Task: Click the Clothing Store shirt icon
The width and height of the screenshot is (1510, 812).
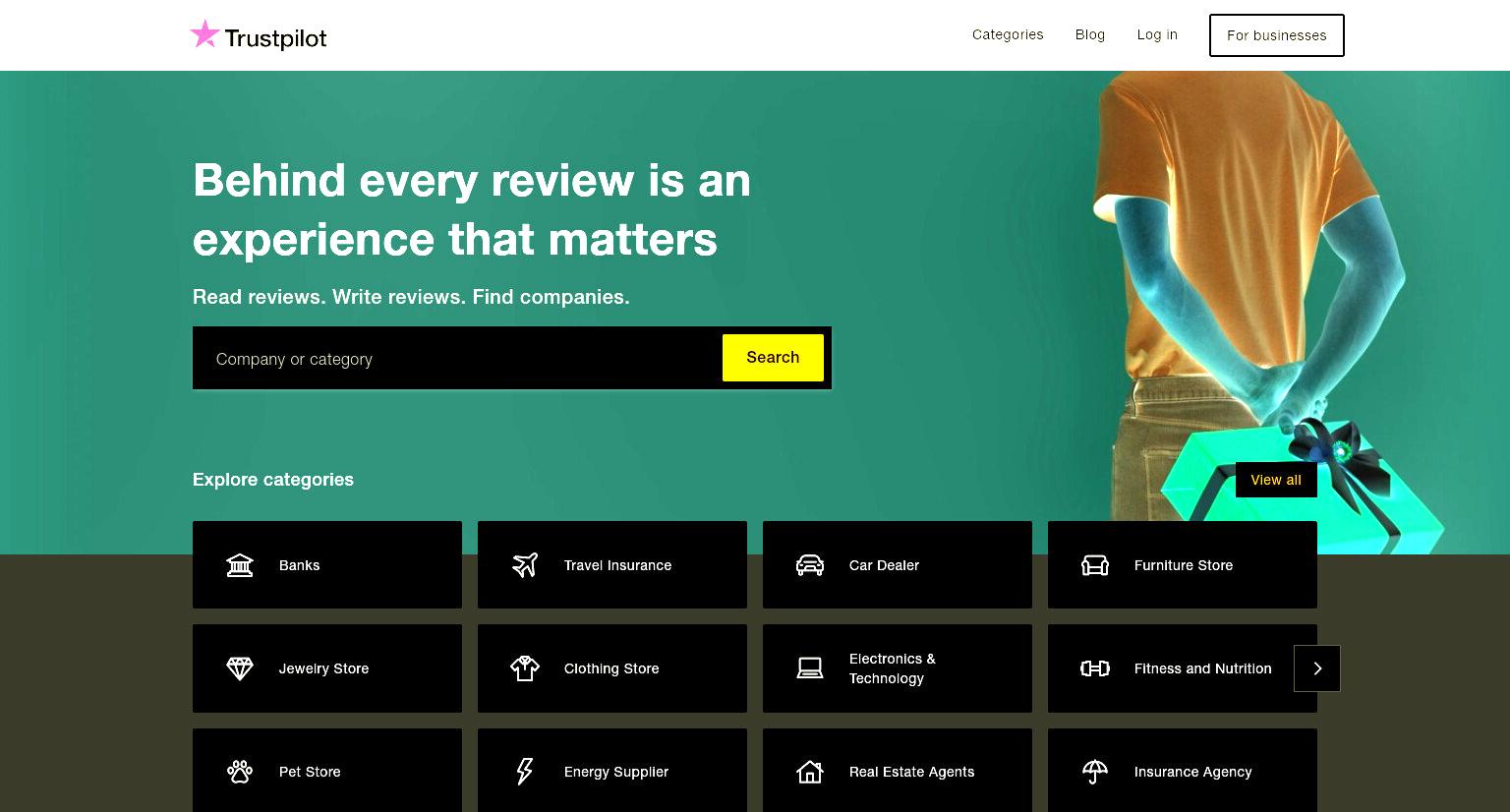Action: coord(525,668)
